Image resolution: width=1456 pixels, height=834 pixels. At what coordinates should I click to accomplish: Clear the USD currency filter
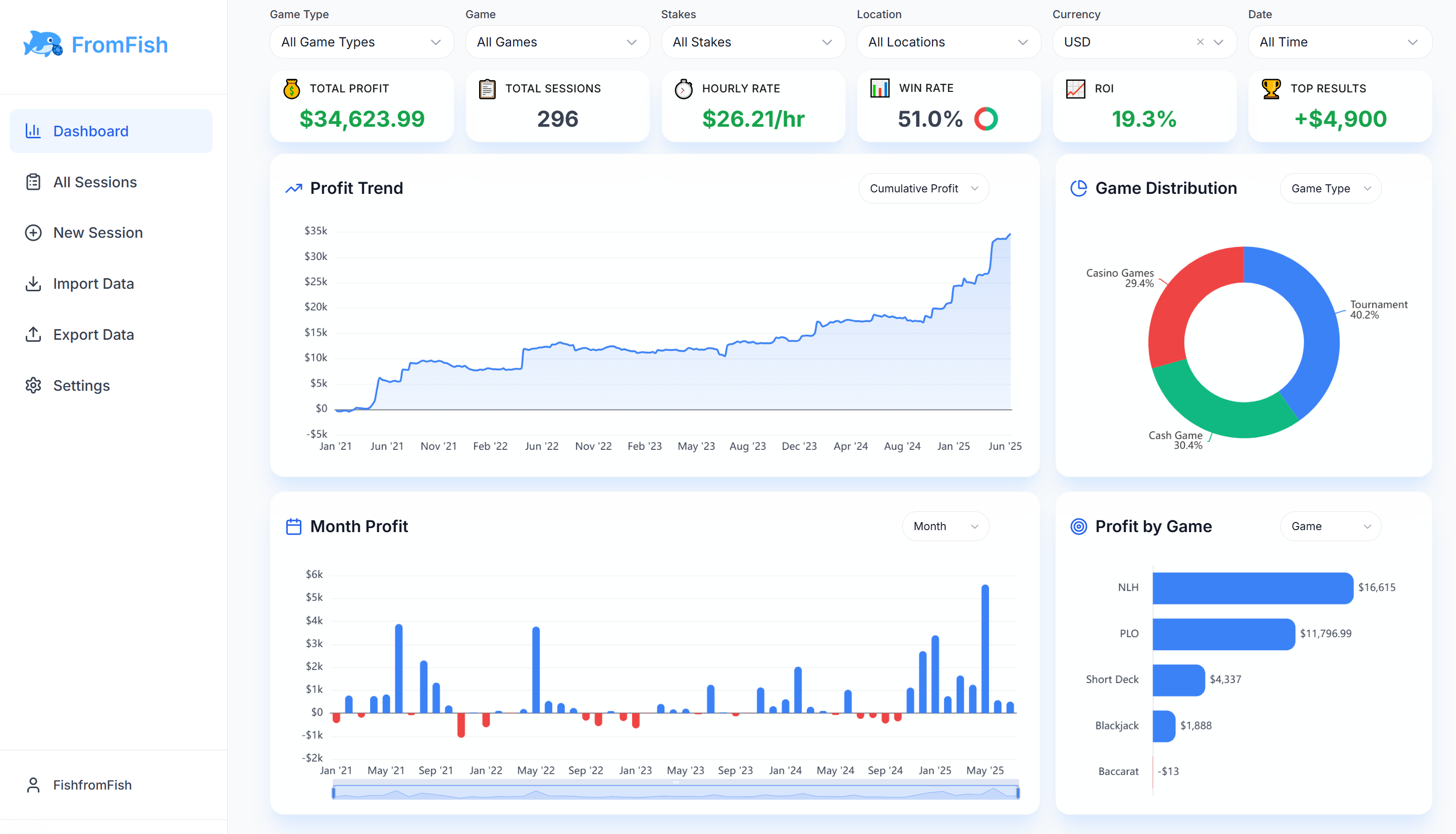tap(1200, 42)
